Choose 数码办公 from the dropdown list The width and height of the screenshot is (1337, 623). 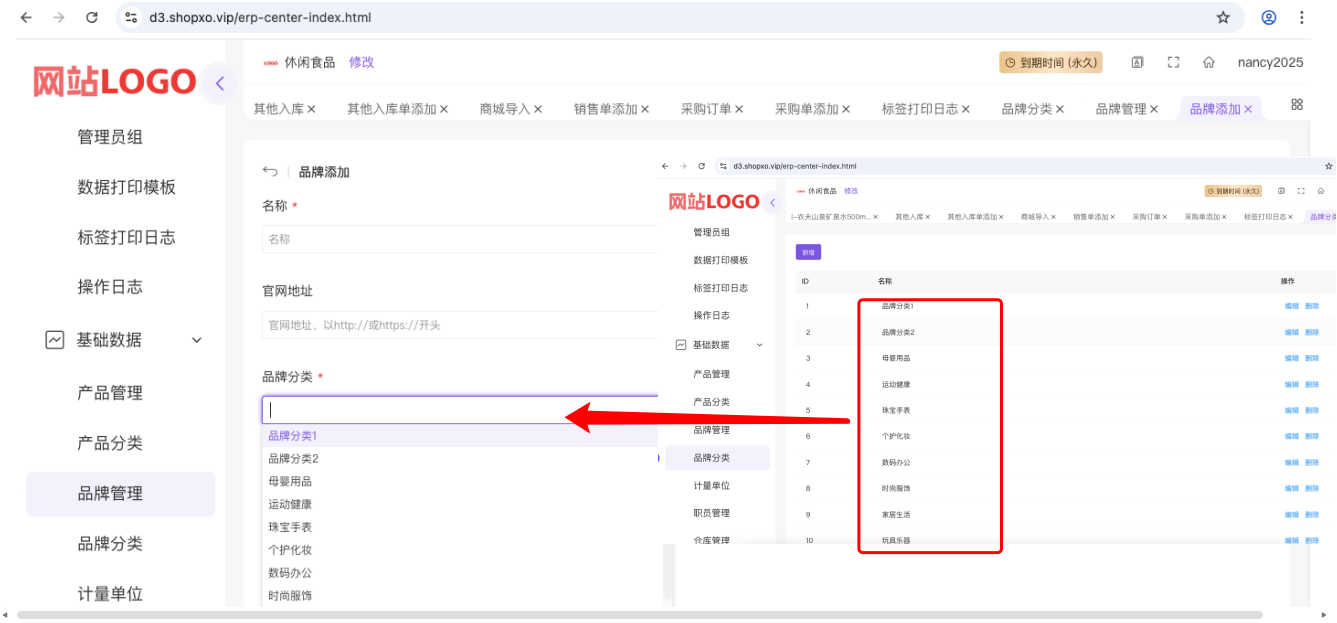460,573
